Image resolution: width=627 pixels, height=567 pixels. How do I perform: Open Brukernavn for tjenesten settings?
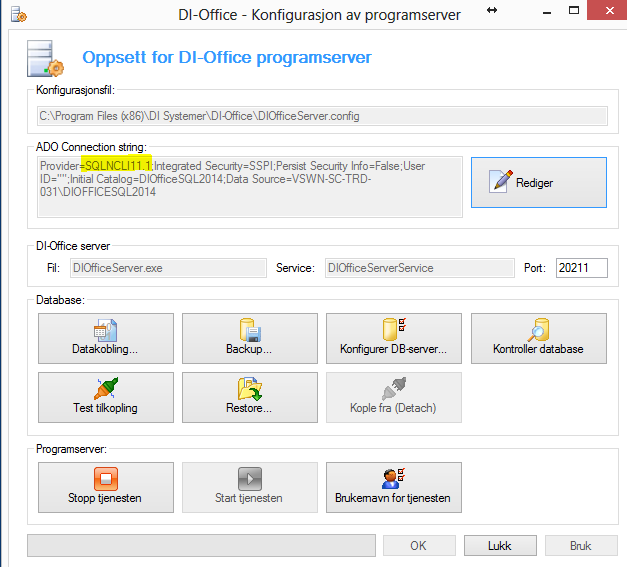tap(394, 487)
